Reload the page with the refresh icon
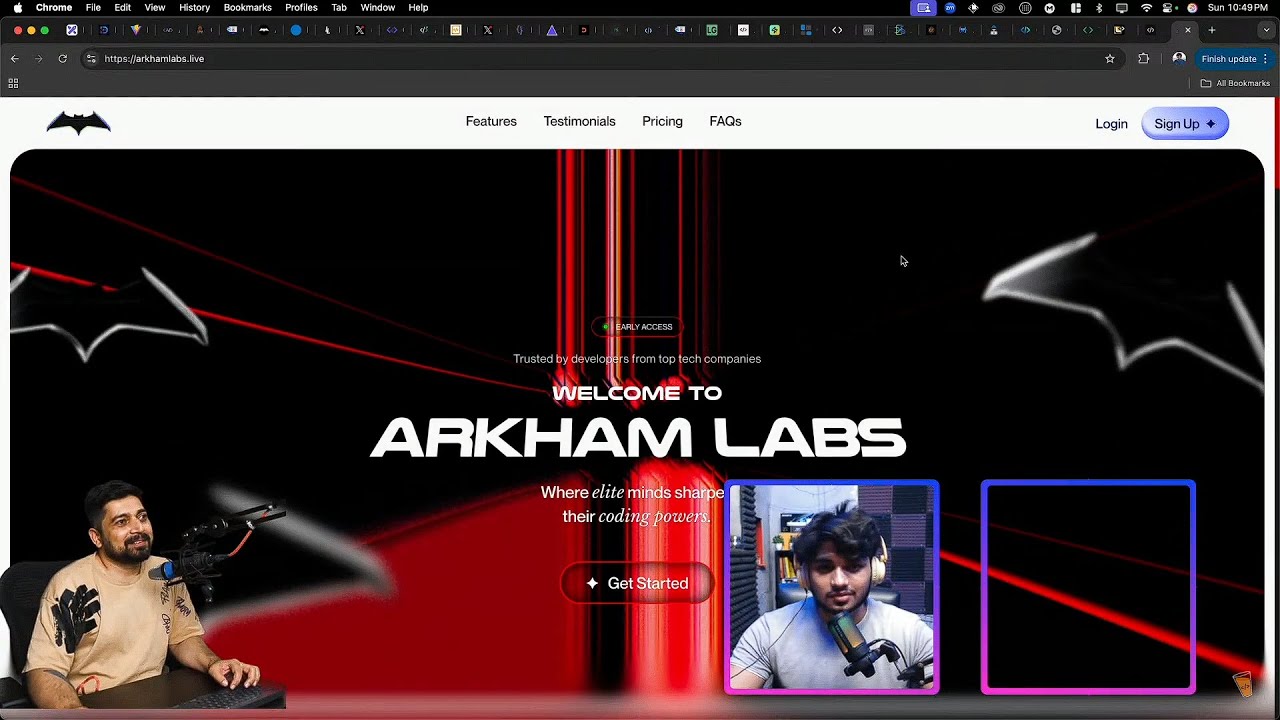The width and height of the screenshot is (1280, 720). (x=62, y=59)
